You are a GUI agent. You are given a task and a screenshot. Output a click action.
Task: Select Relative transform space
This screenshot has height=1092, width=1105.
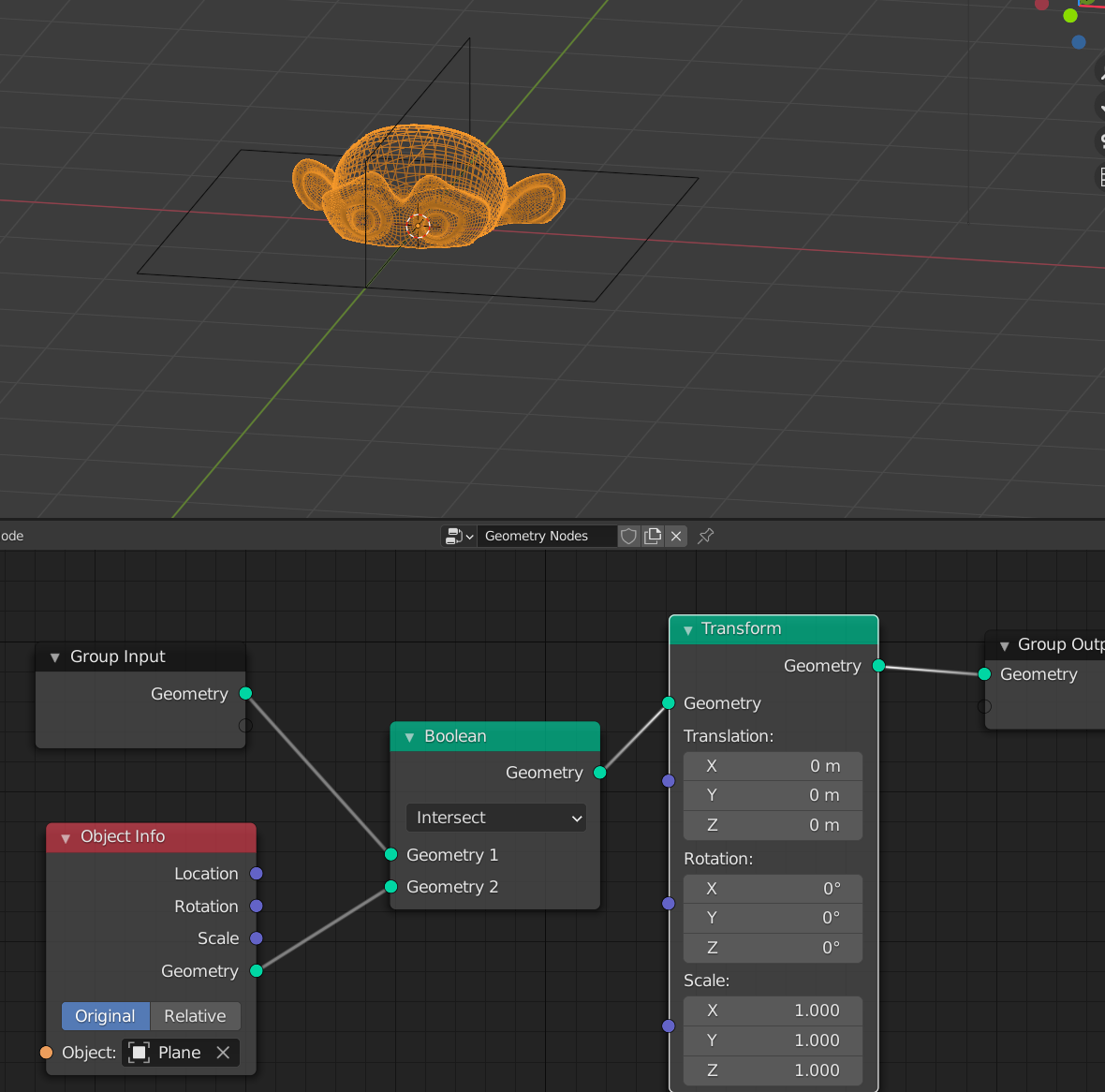(195, 1016)
